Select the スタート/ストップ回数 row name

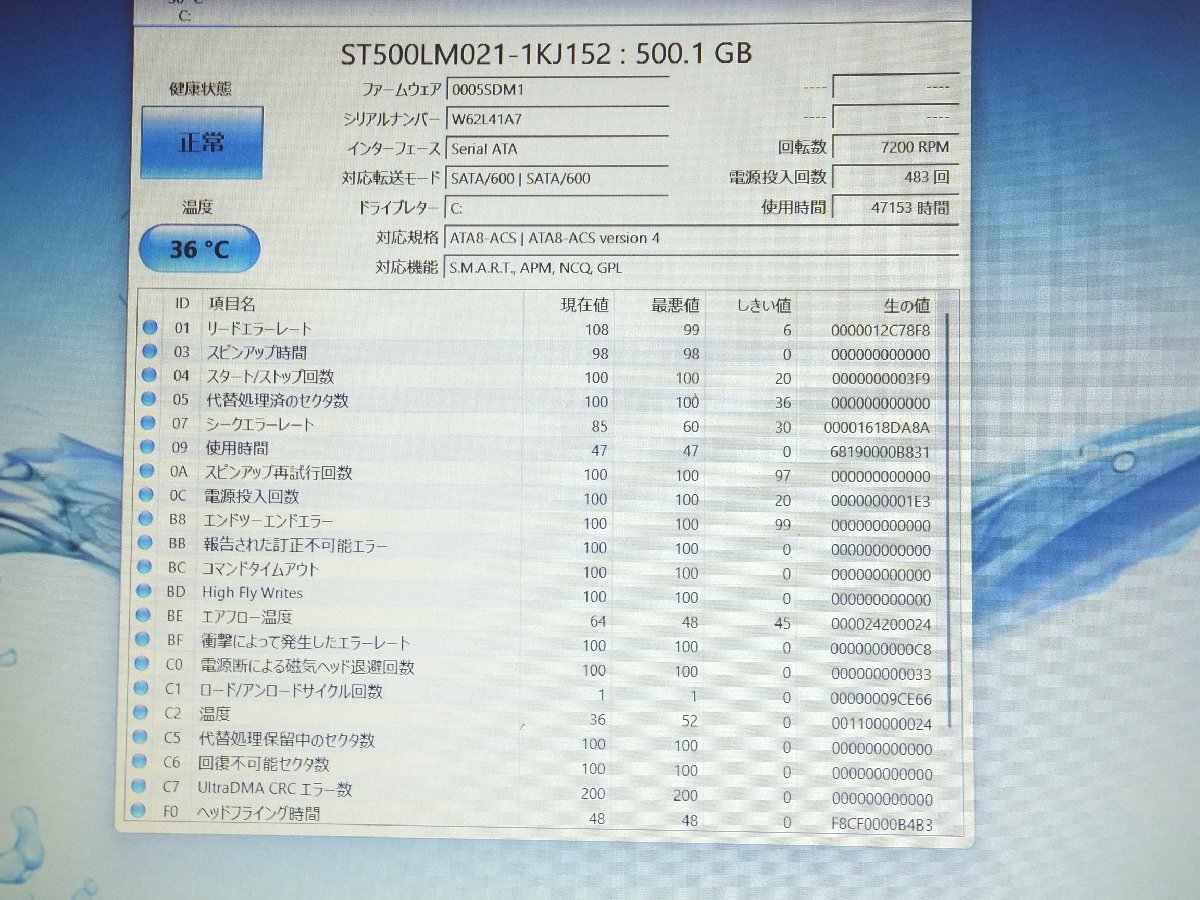[x=269, y=376]
